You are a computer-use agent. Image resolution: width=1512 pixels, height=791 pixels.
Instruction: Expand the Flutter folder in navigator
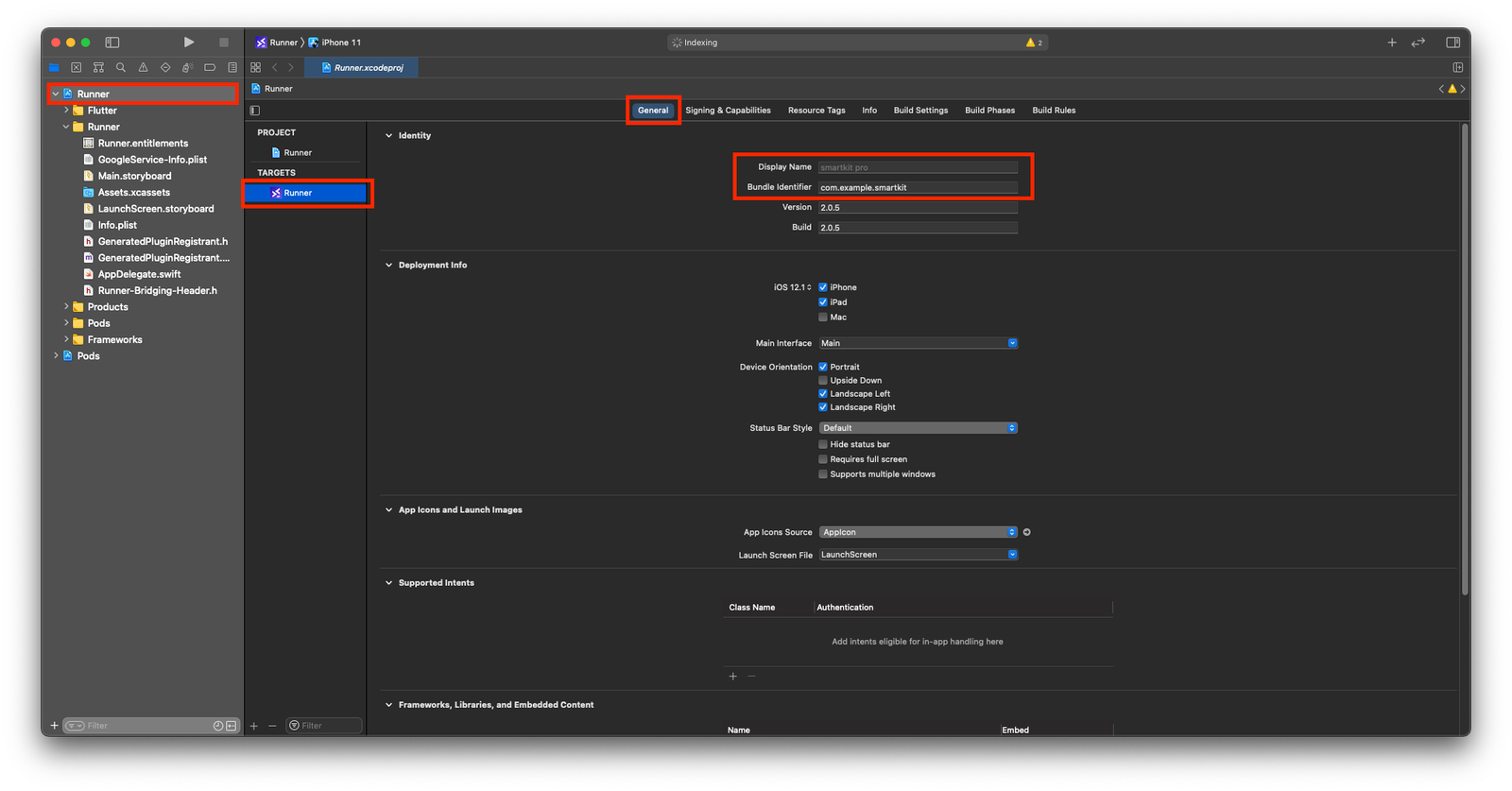66,111
